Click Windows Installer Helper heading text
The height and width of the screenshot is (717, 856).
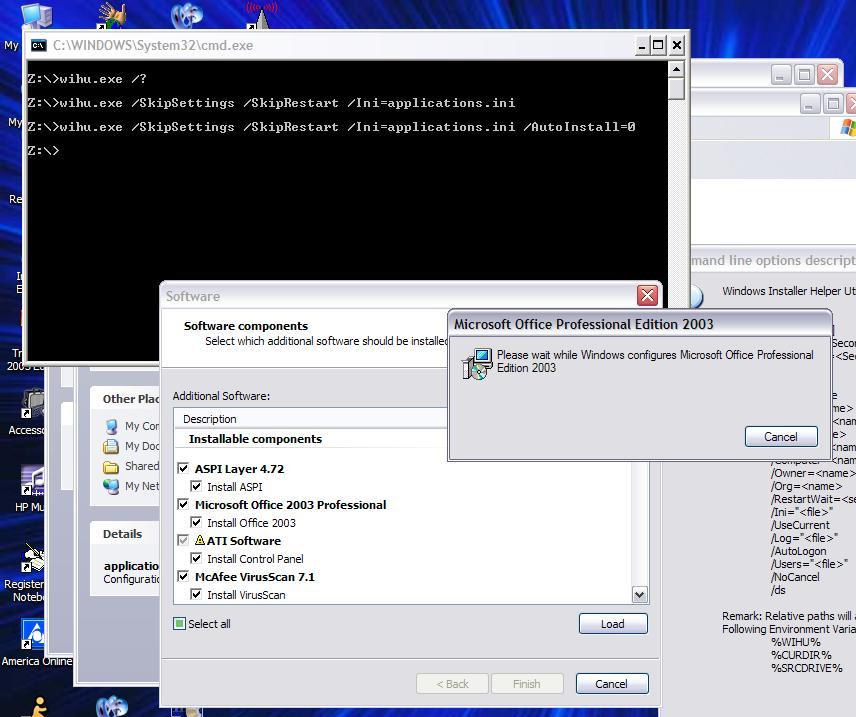(789, 291)
